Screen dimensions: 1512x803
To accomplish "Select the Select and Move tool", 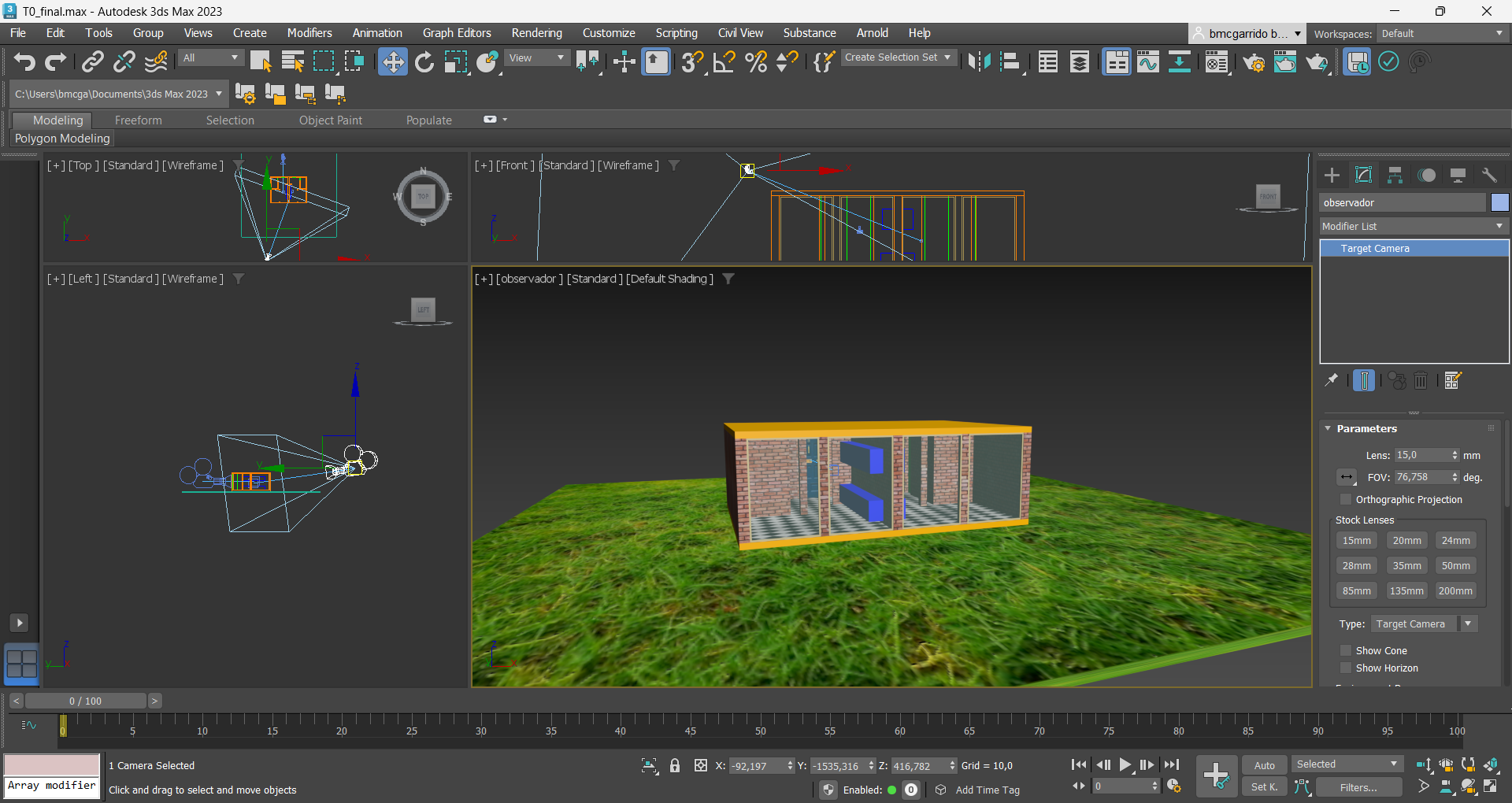I will pyautogui.click(x=392, y=61).
